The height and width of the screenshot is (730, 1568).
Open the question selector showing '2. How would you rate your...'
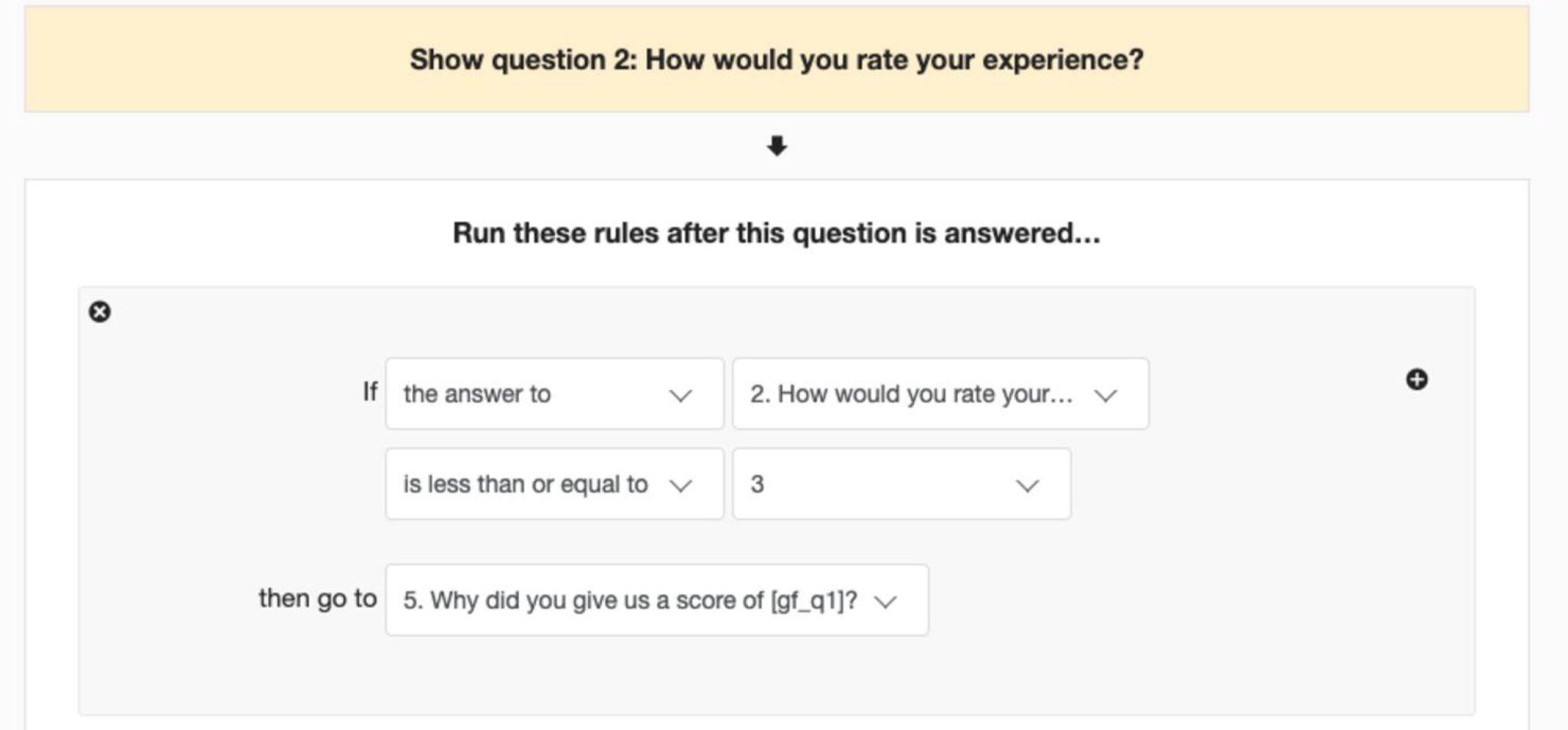[940, 394]
